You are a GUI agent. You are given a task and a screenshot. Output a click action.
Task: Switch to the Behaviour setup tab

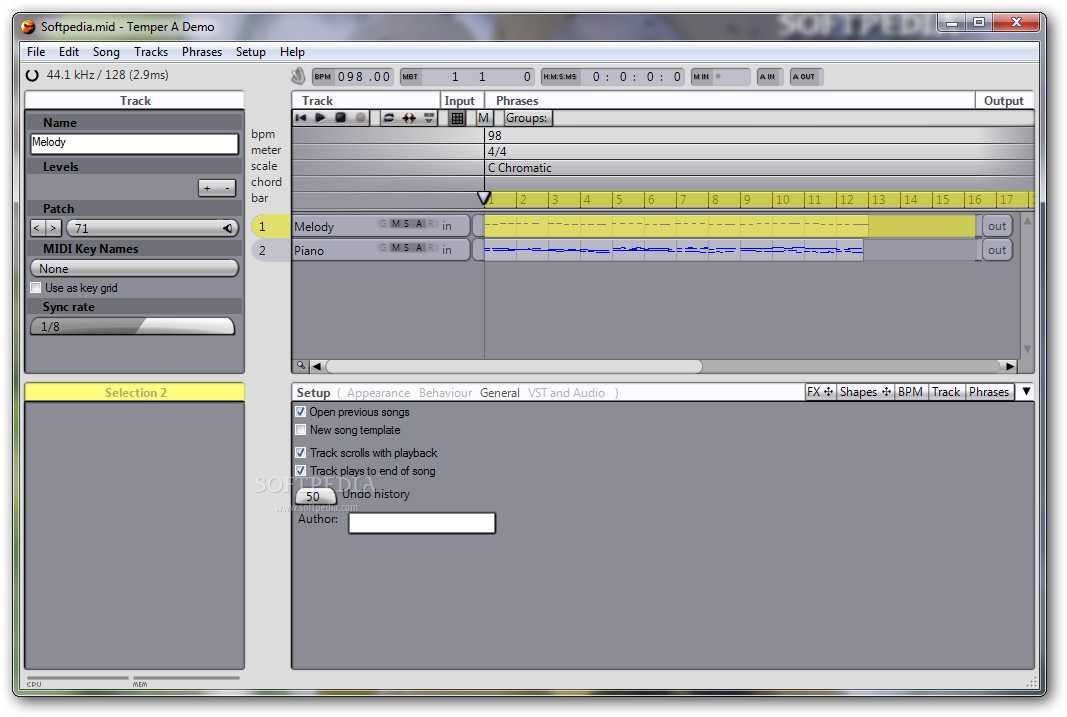click(445, 393)
